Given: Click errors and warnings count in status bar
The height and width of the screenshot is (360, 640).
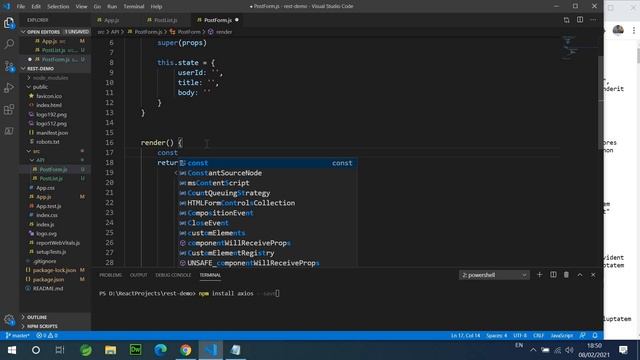Looking at the screenshot, I should click(47, 336).
